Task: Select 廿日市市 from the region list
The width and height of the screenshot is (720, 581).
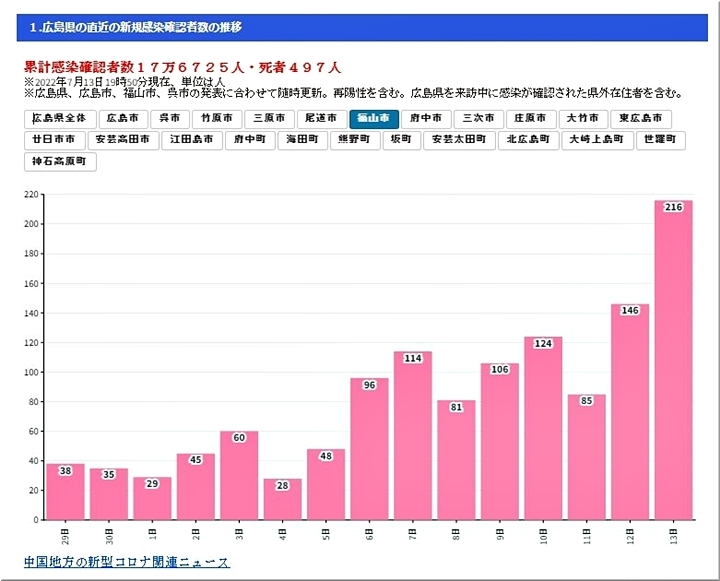Action: click(x=53, y=140)
